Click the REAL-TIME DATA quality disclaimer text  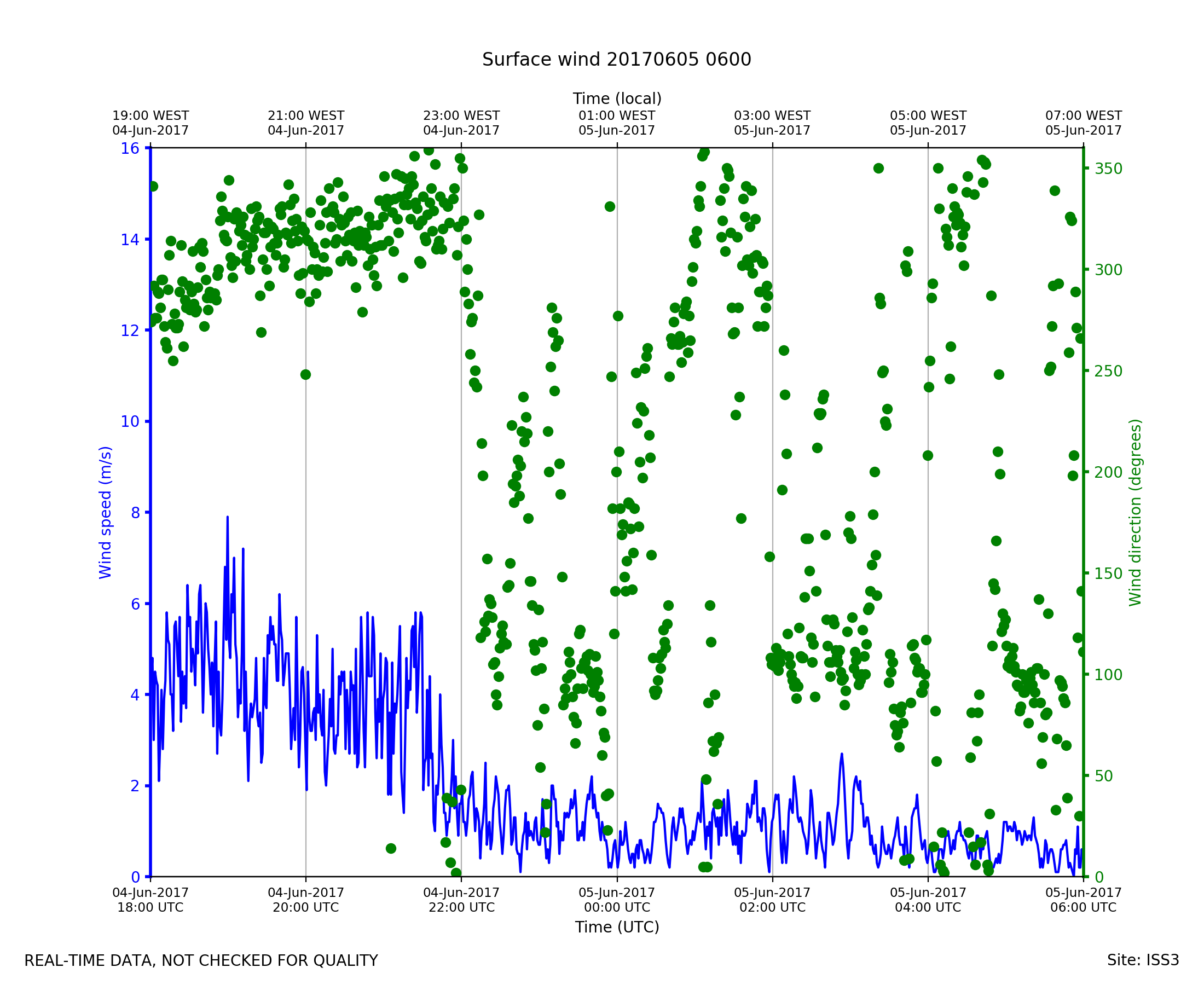point(201,960)
